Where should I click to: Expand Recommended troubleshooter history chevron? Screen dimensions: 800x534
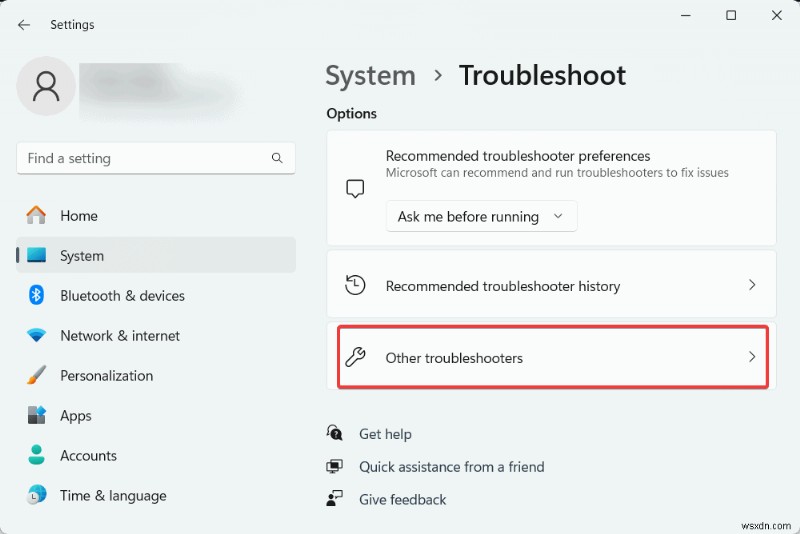[x=752, y=285]
